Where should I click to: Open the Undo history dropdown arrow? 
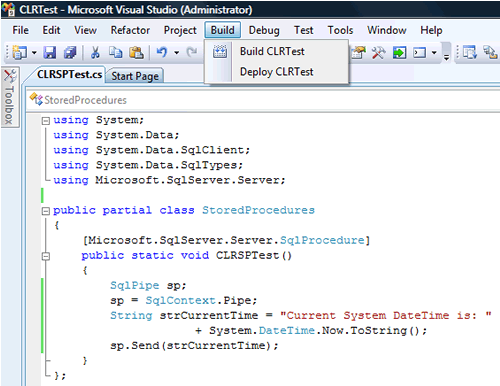coord(176,53)
